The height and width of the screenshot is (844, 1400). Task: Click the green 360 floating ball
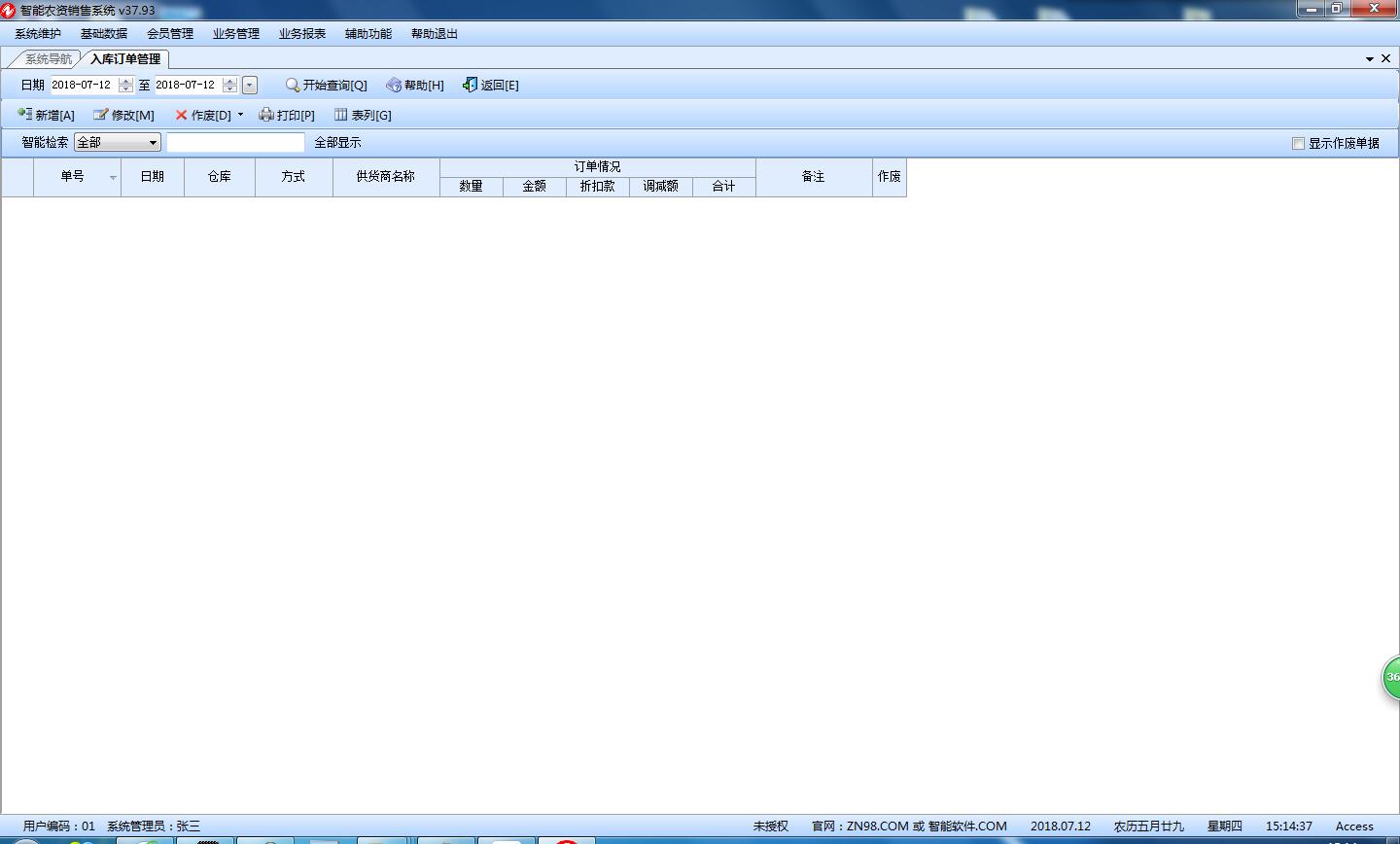[1391, 677]
